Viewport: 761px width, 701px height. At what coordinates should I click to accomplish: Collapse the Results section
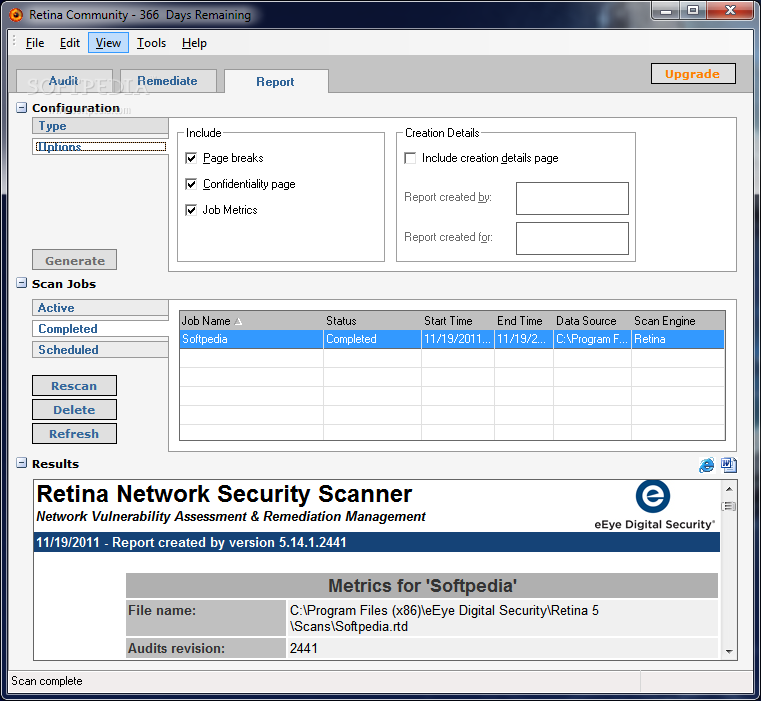[21, 463]
